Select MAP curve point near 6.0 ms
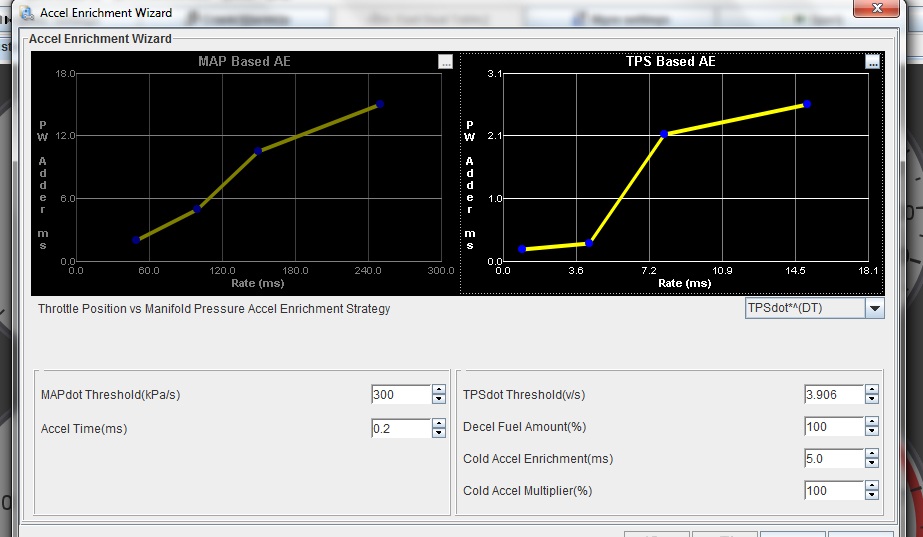The height and width of the screenshot is (537, 923). click(x=197, y=209)
